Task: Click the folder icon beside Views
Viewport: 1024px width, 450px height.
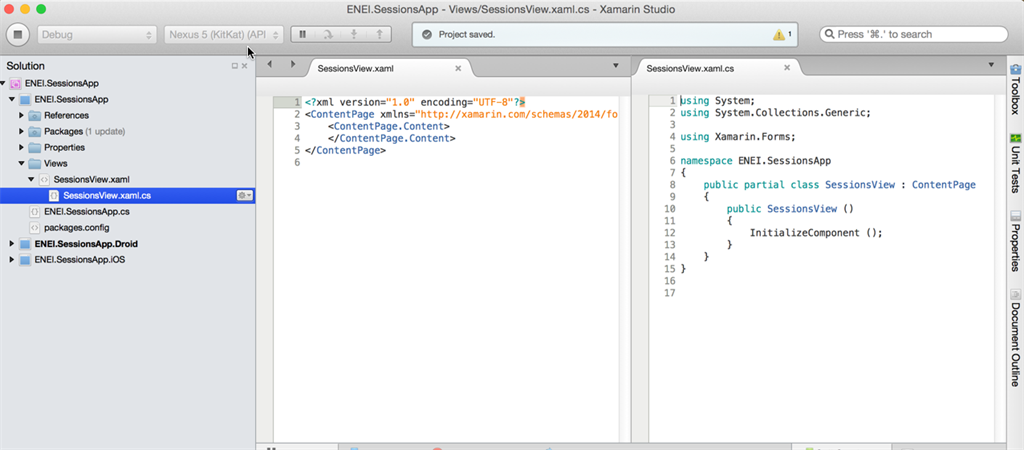Action: coord(34,163)
